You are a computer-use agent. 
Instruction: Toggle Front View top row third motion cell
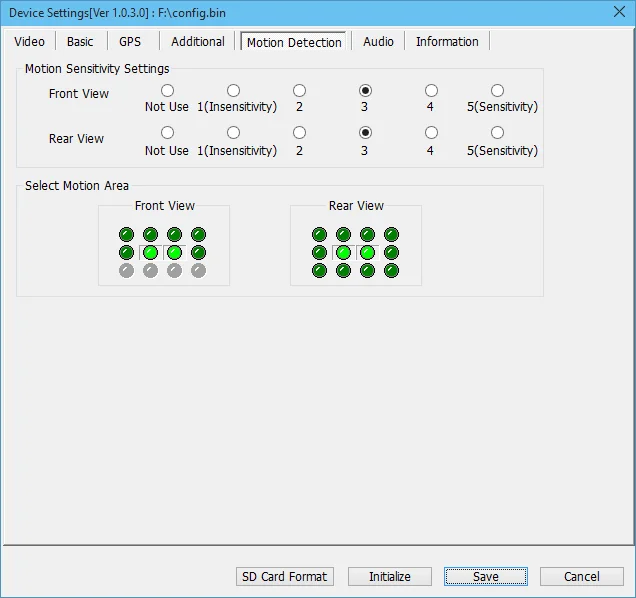[174, 234]
